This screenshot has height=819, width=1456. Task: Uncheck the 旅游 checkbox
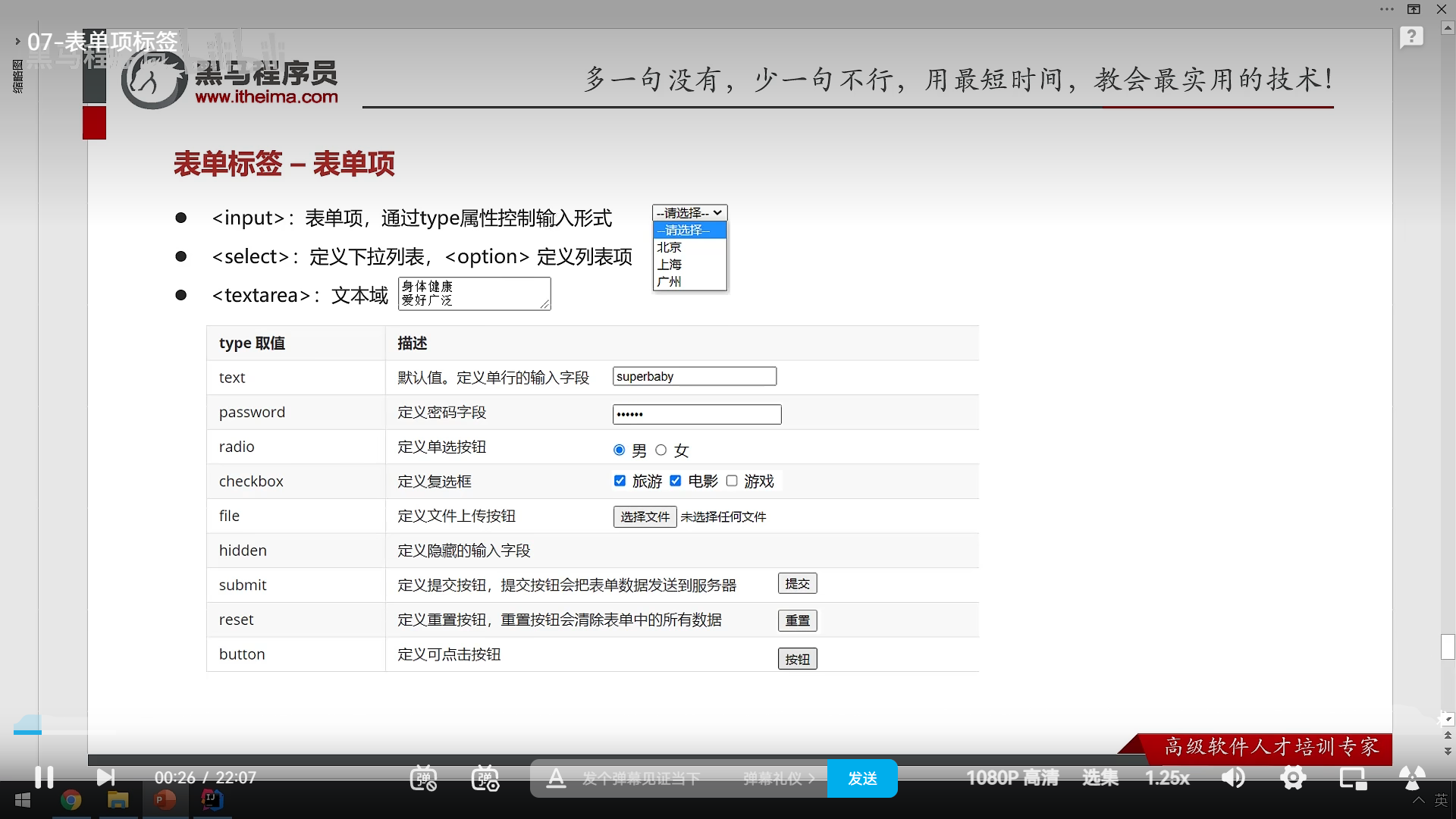(x=620, y=481)
